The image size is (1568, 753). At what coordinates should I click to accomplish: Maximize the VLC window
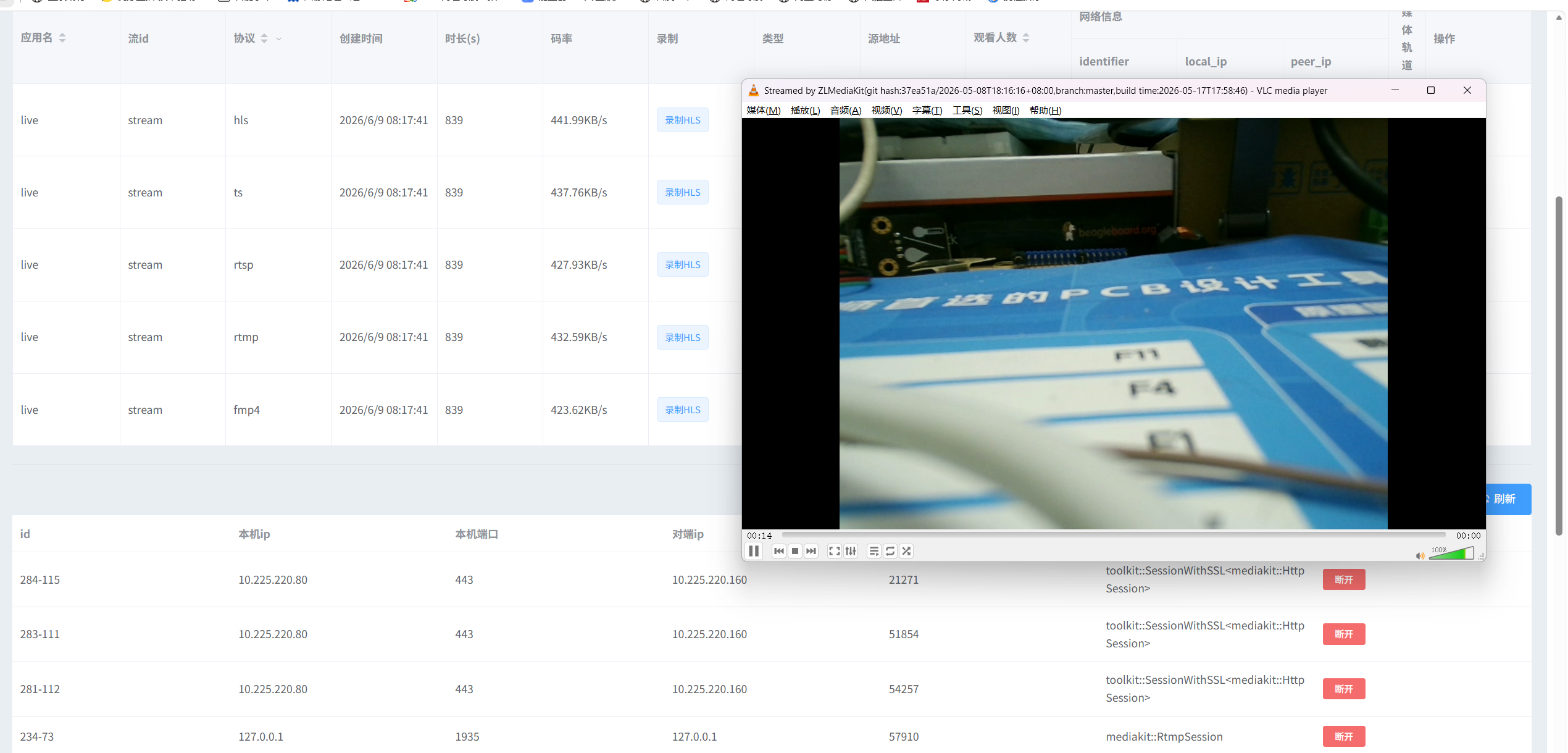pos(1431,90)
